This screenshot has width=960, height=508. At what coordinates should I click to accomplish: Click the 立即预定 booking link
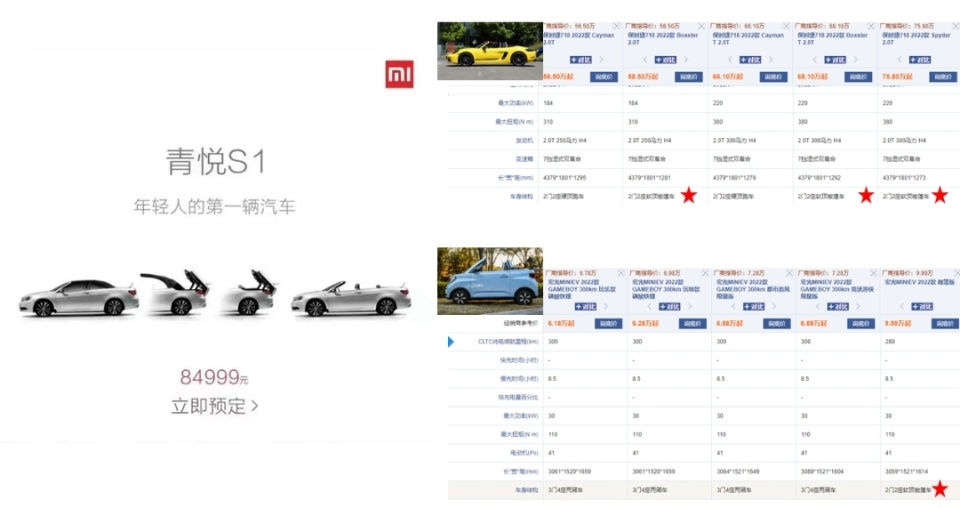pos(215,406)
